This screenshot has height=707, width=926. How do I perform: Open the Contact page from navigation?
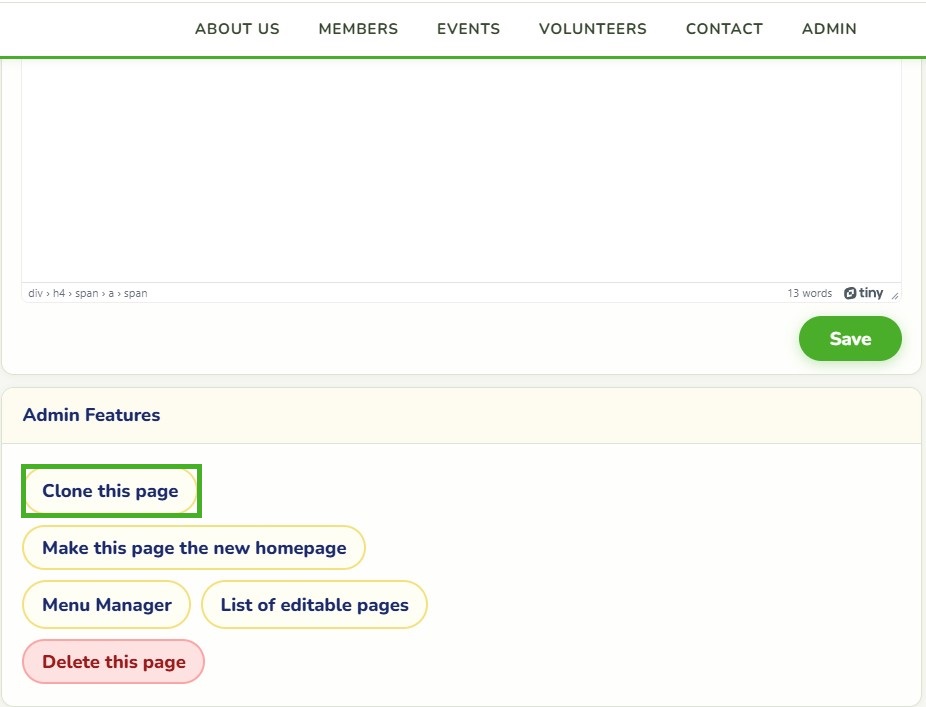(x=724, y=28)
